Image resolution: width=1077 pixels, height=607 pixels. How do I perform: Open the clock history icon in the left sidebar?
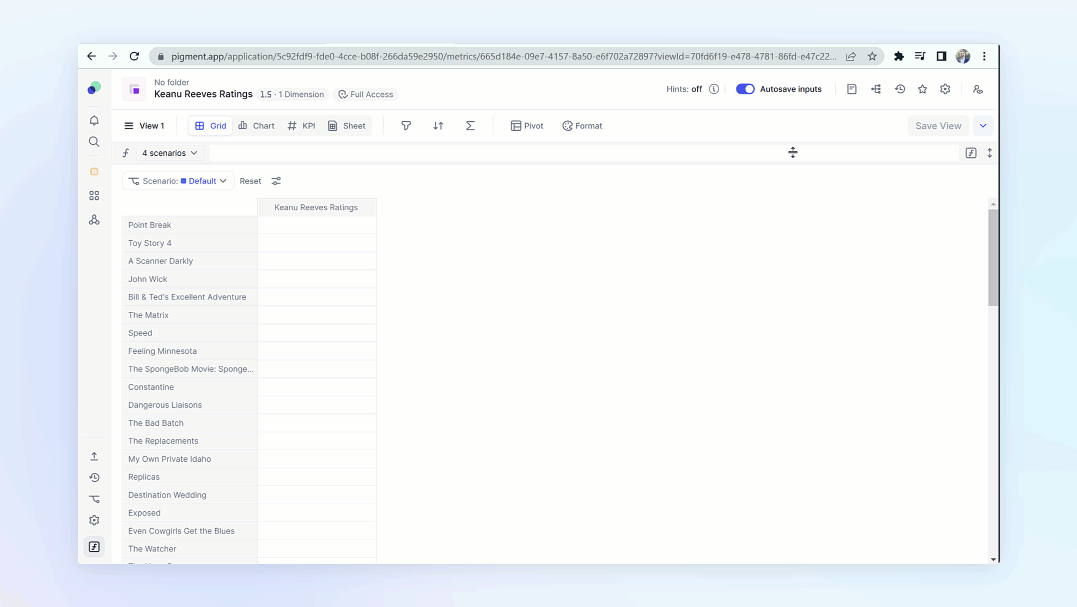tap(94, 478)
